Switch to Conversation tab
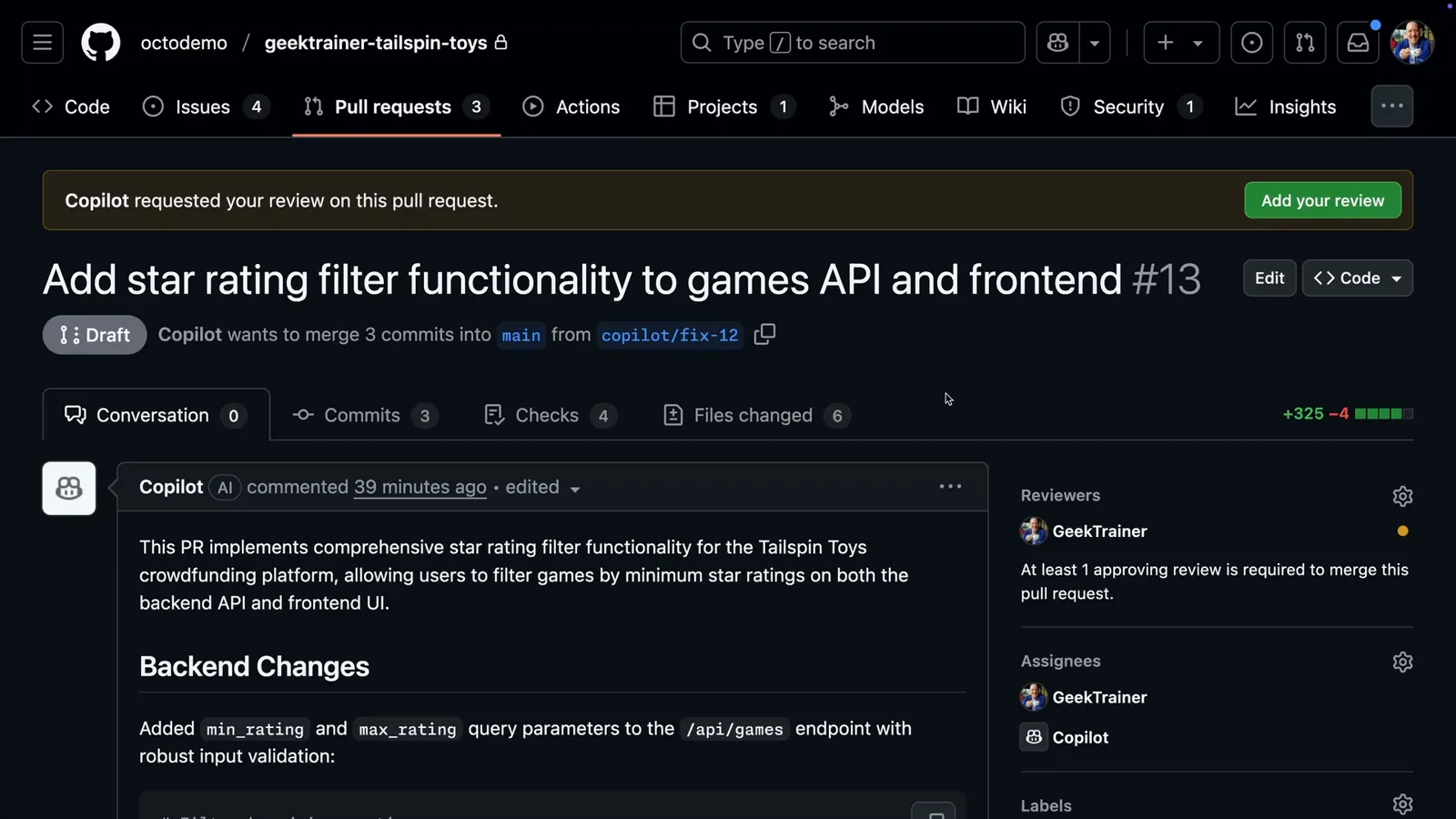This screenshot has width=1456, height=819. point(157,415)
